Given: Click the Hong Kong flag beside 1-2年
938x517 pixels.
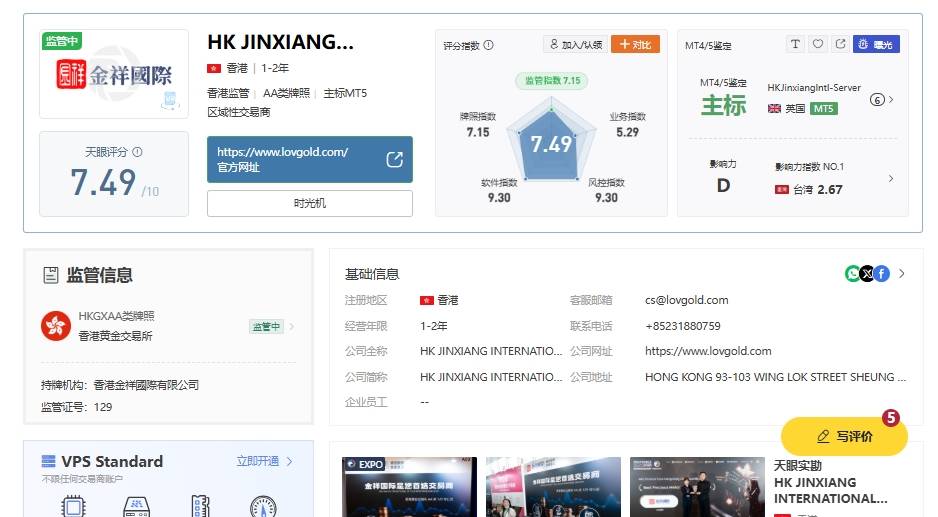Looking at the screenshot, I should tap(214, 68).
